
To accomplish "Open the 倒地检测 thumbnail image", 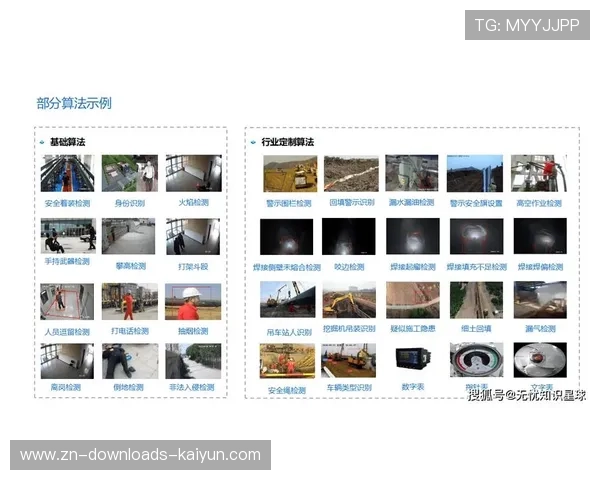I will [130, 361].
